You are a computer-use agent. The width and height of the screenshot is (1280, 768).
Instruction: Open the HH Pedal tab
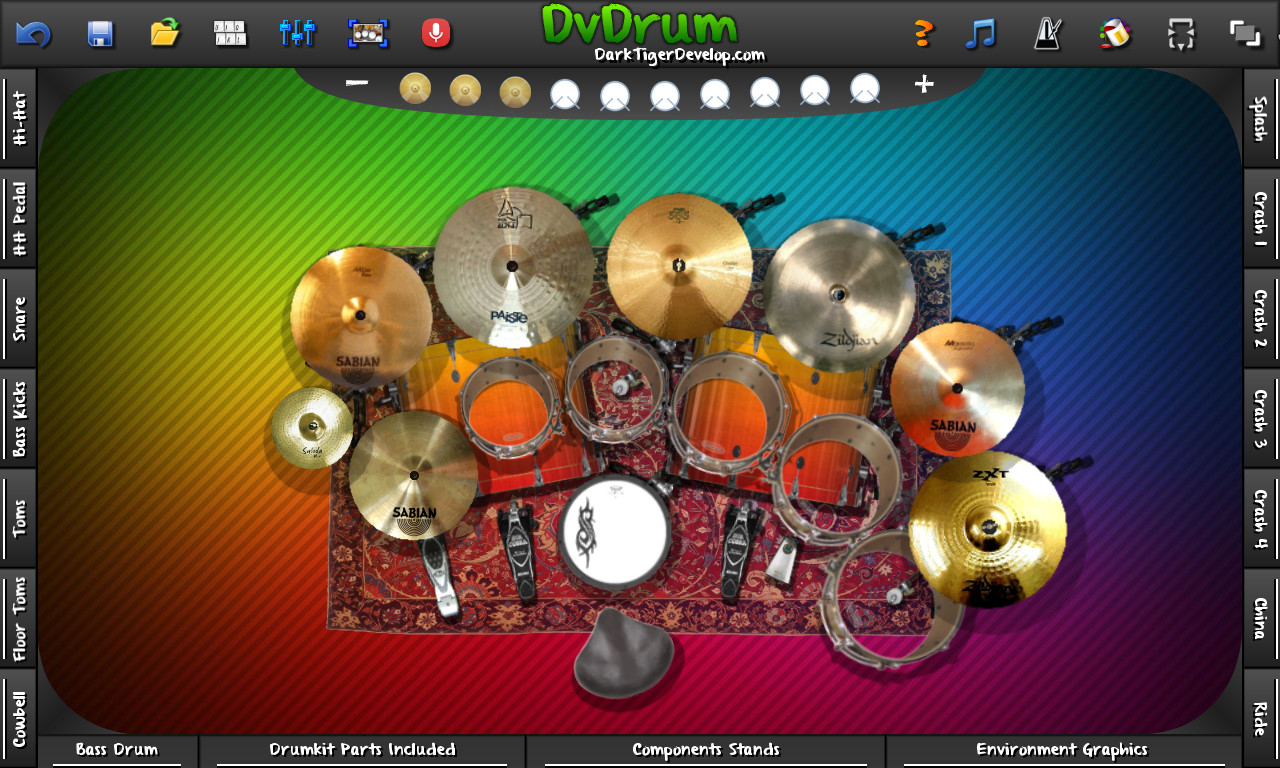(18, 218)
